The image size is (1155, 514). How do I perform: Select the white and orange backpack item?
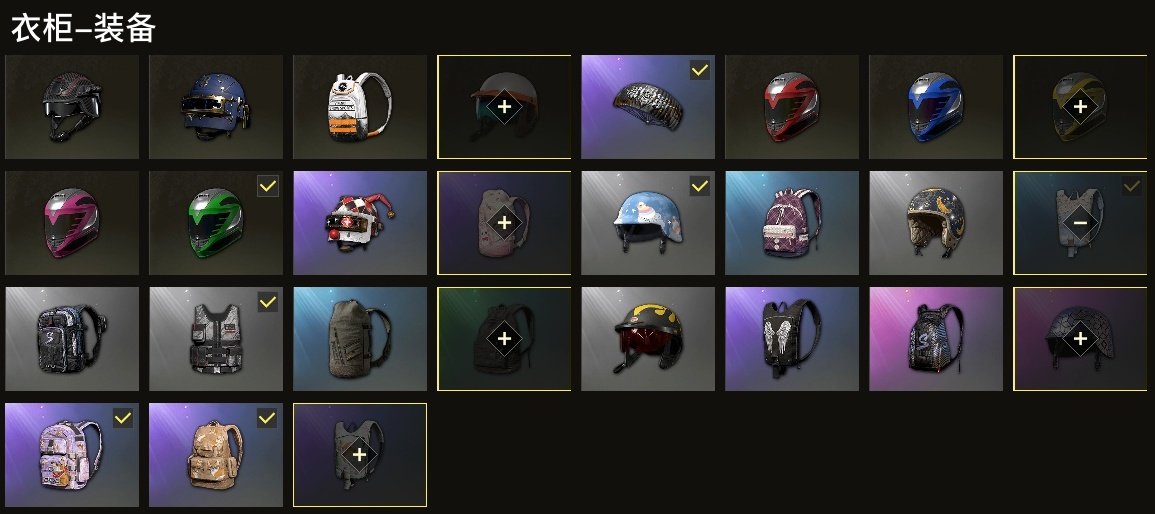coord(359,107)
